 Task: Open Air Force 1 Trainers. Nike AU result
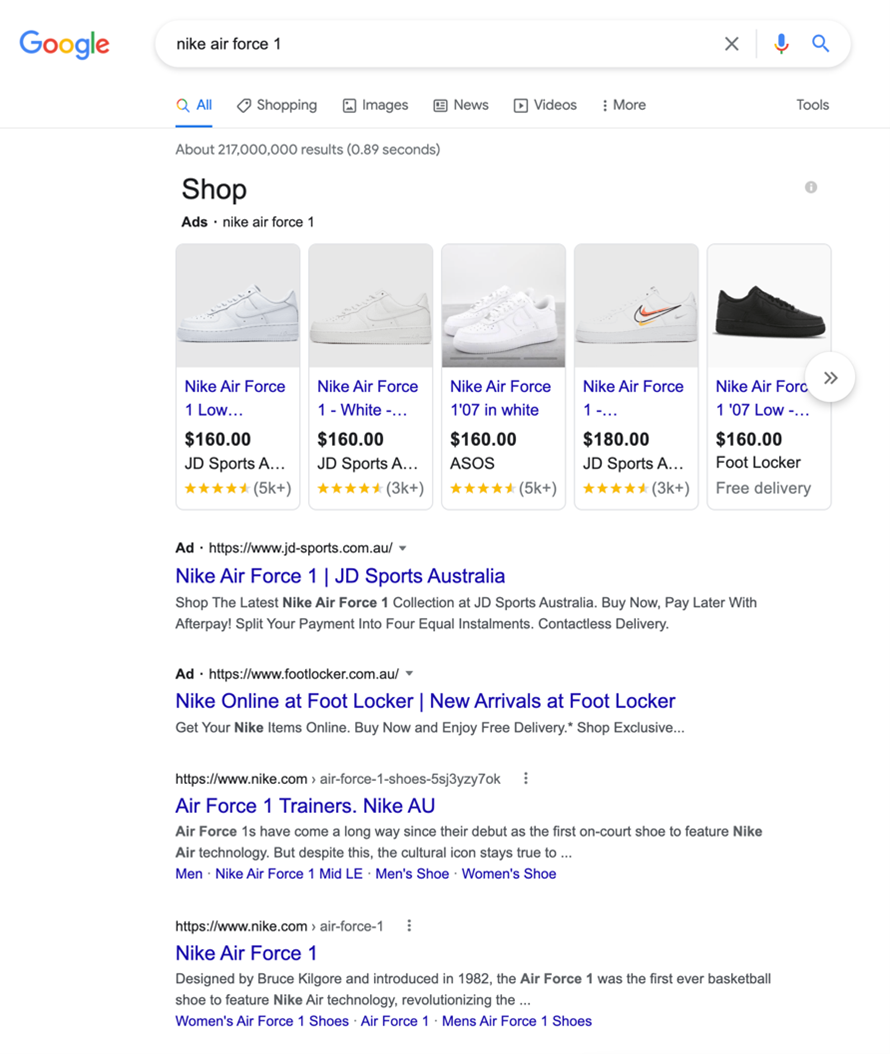(305, 805)
